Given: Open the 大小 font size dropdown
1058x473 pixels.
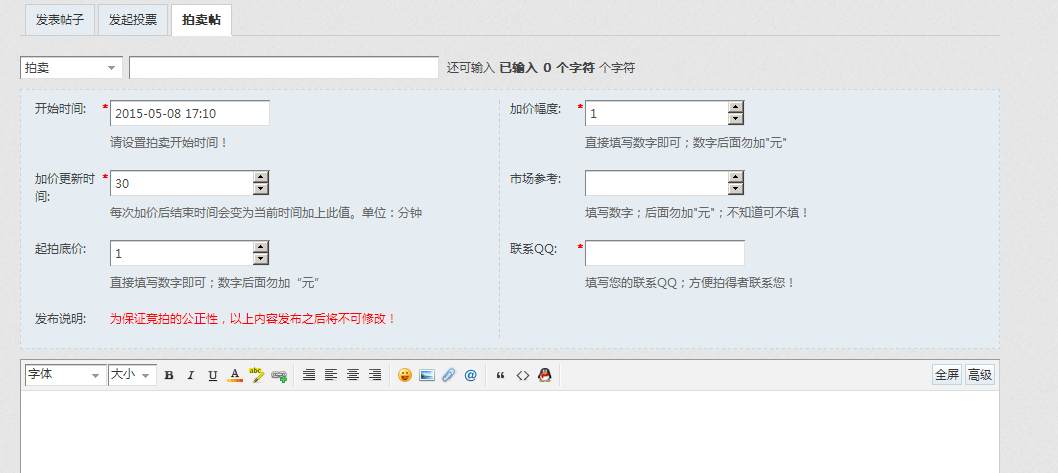Looking at the screenshot, I should click(x=132, y=375).
